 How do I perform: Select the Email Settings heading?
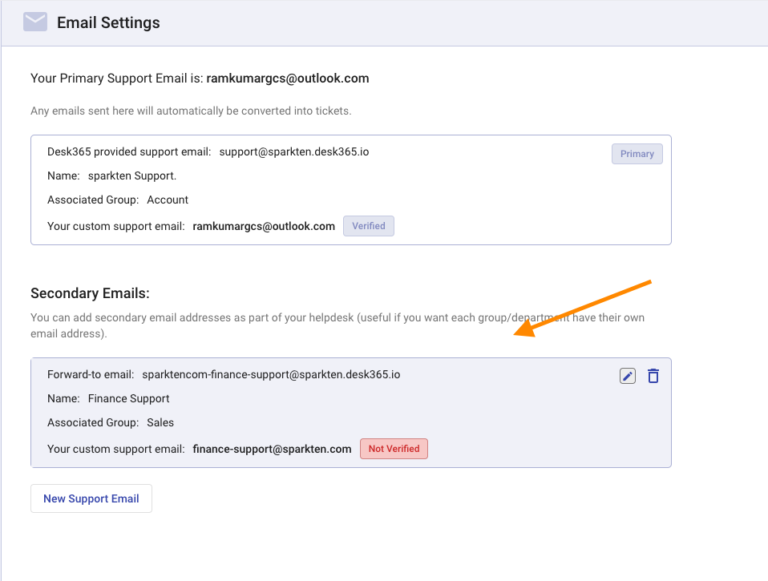[108, 23]
